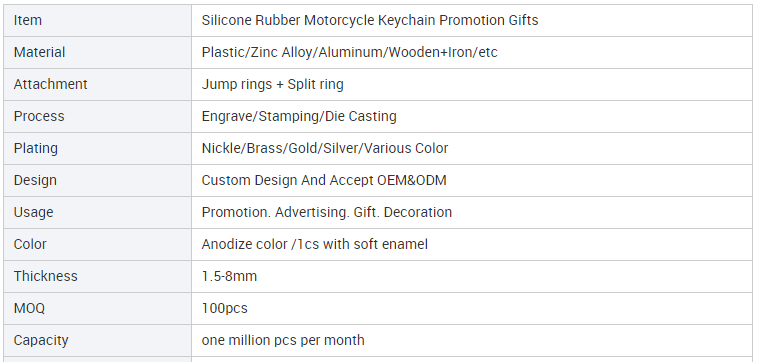The width and height of the screenshot is (757, 362).
Task: Click the Item label cell
Action: [x=98, y=20]
